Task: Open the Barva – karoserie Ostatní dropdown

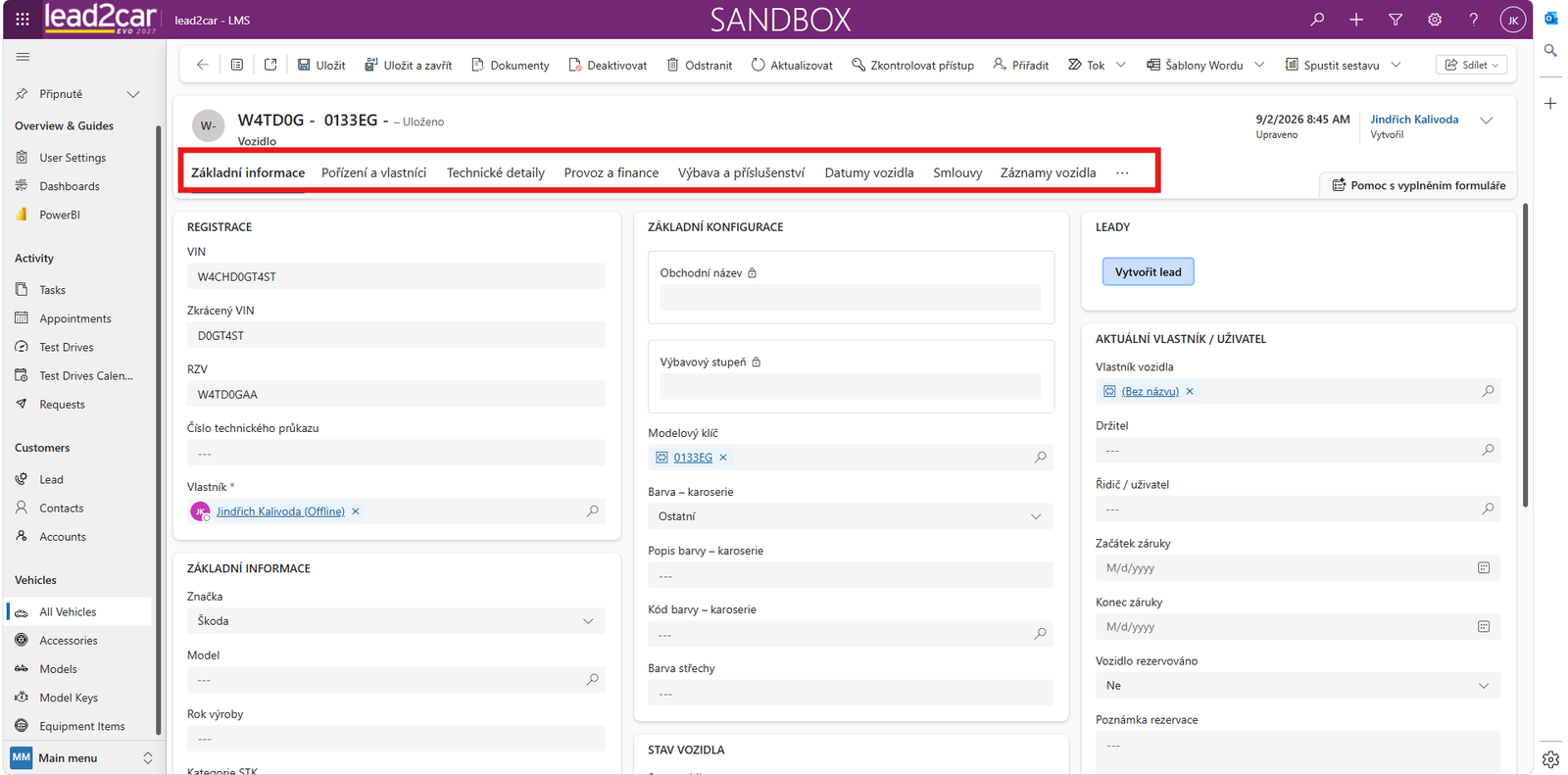Action: tap(850, 516)
